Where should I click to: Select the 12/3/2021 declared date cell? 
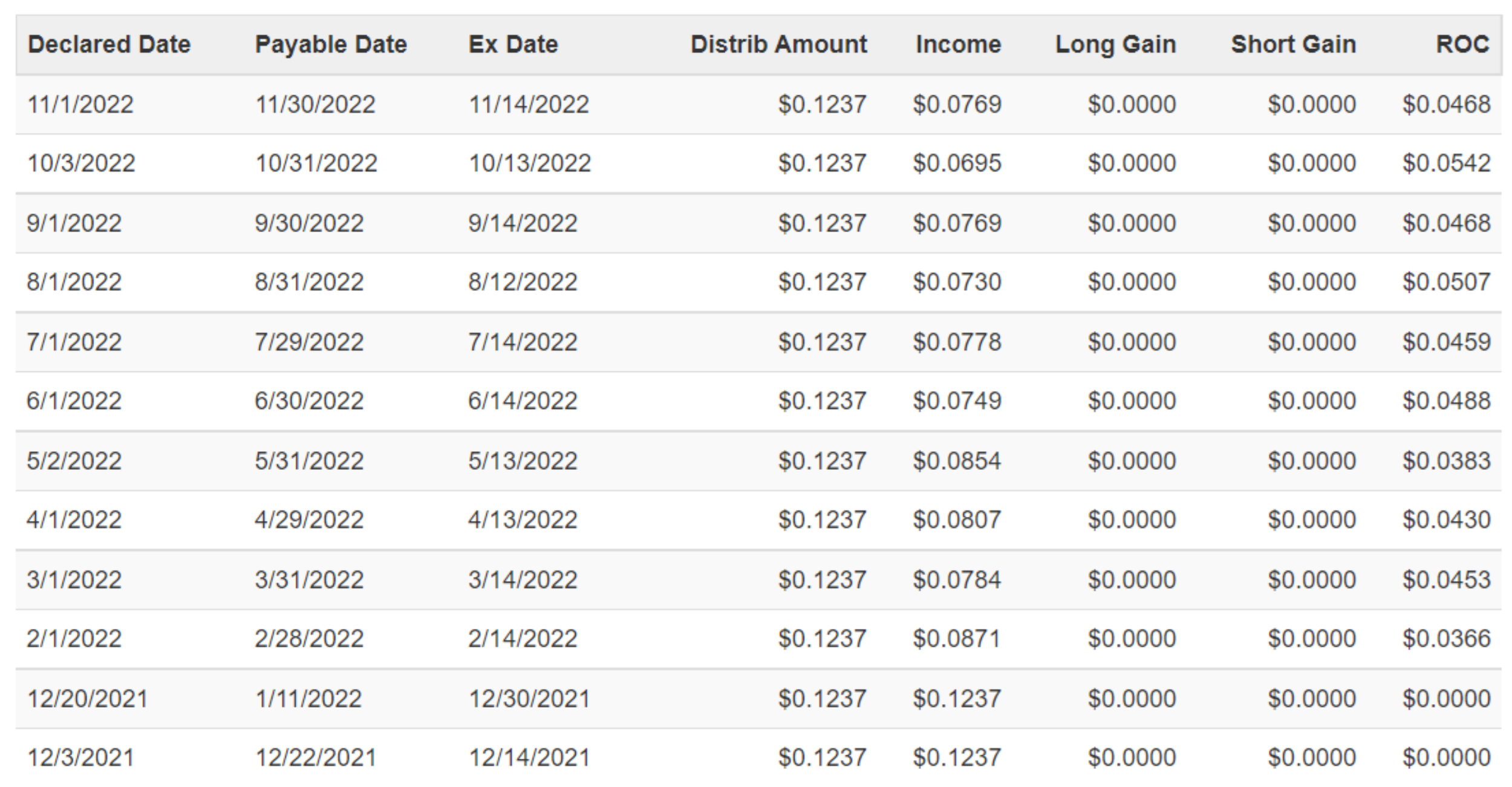coord(80,758)
